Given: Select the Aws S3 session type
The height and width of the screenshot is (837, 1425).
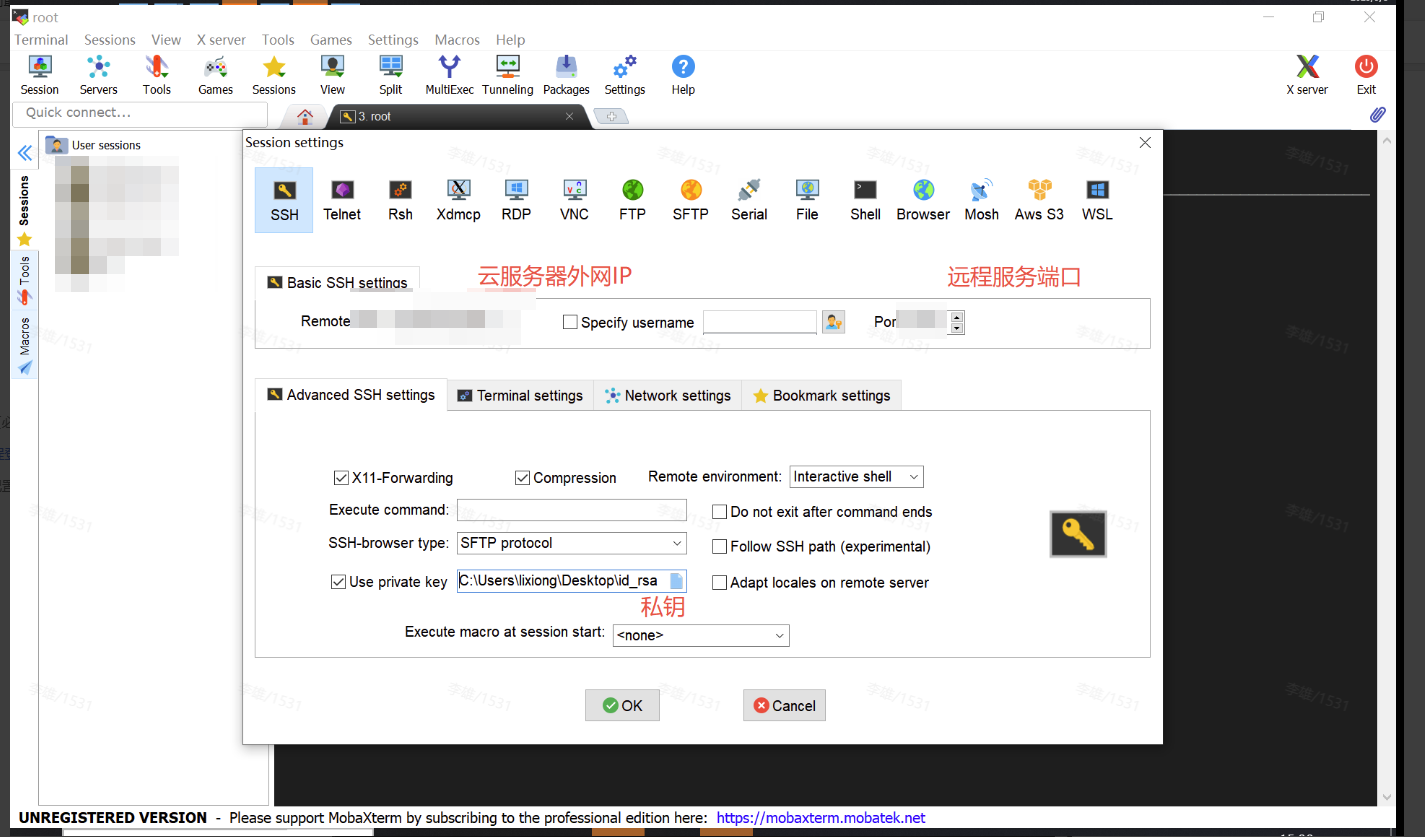Looking at the screenshot, I should [1039, 199].
